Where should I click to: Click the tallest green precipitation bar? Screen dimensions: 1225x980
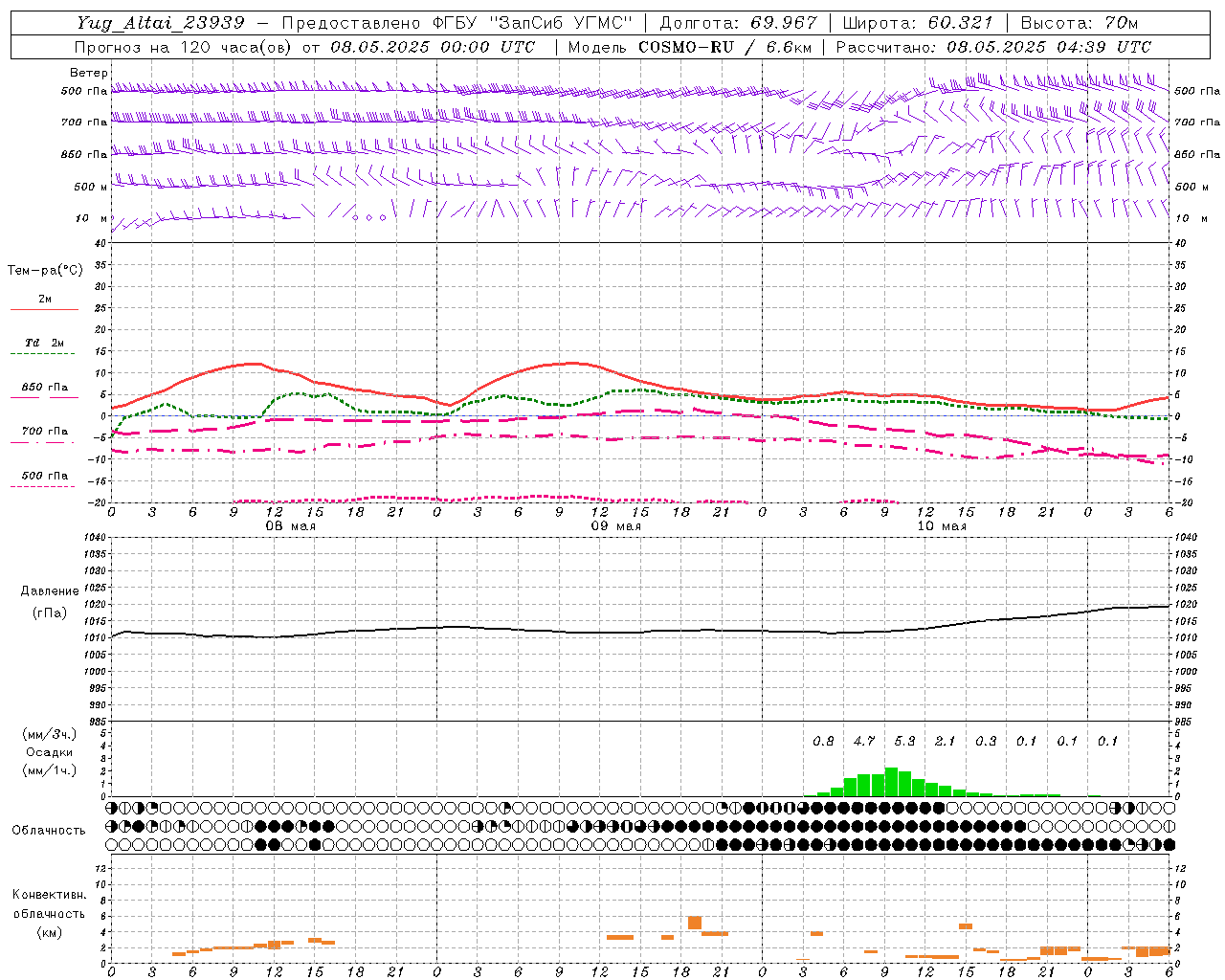(x=891, y=782)
